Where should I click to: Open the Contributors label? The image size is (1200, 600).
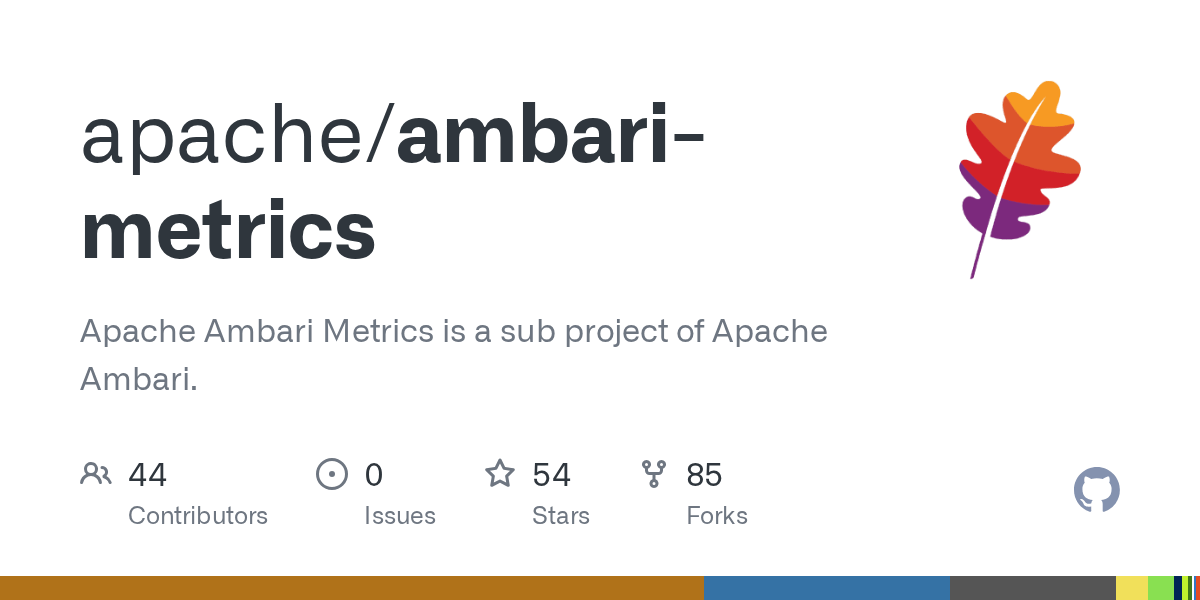coord(198,516)
